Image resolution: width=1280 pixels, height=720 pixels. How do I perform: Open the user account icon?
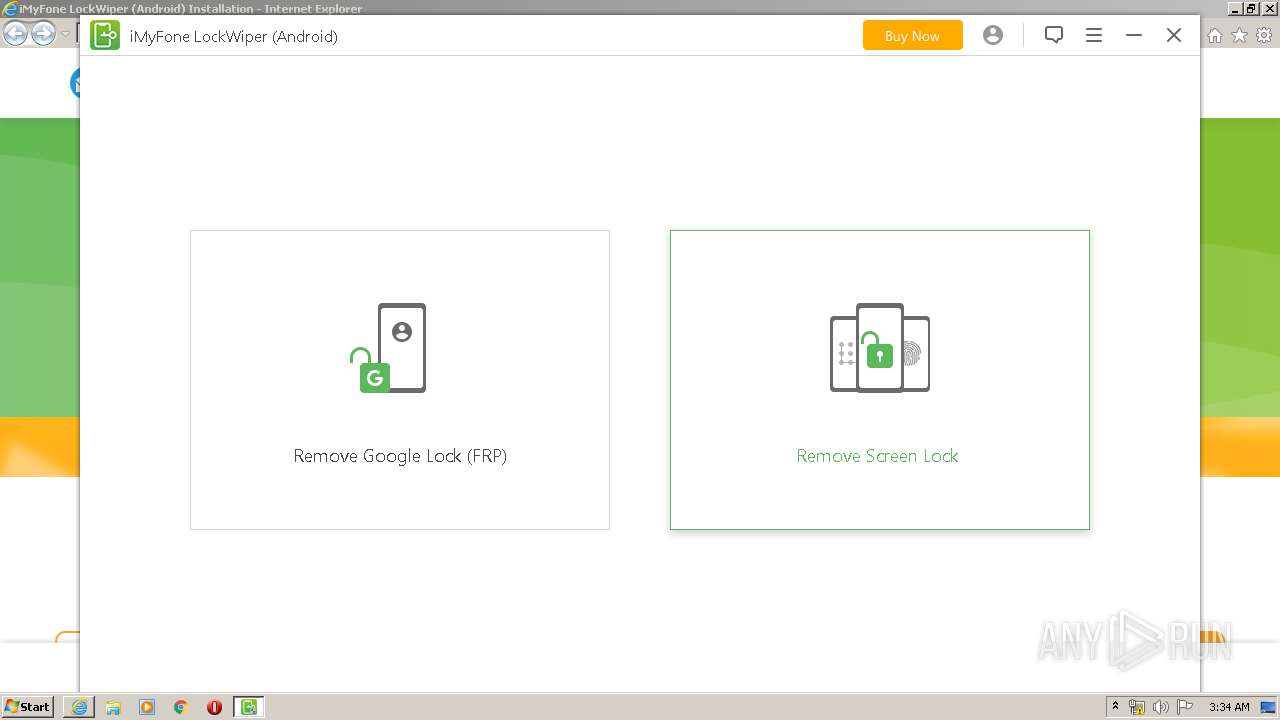992,35
